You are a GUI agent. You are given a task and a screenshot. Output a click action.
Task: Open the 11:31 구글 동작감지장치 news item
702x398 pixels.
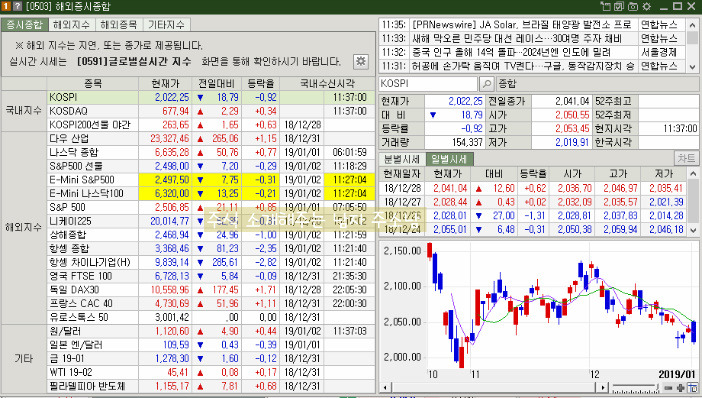533,66
